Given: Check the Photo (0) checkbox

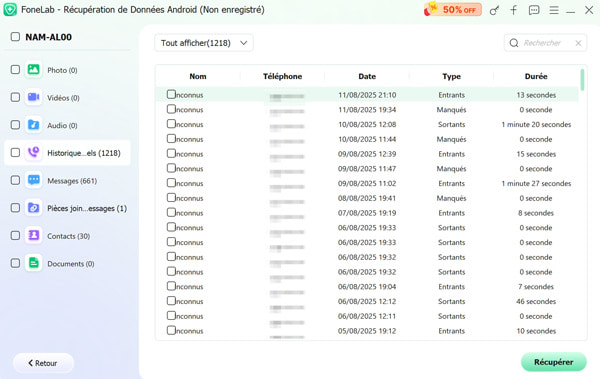Looking at the screenshot, I should (15, 70).
